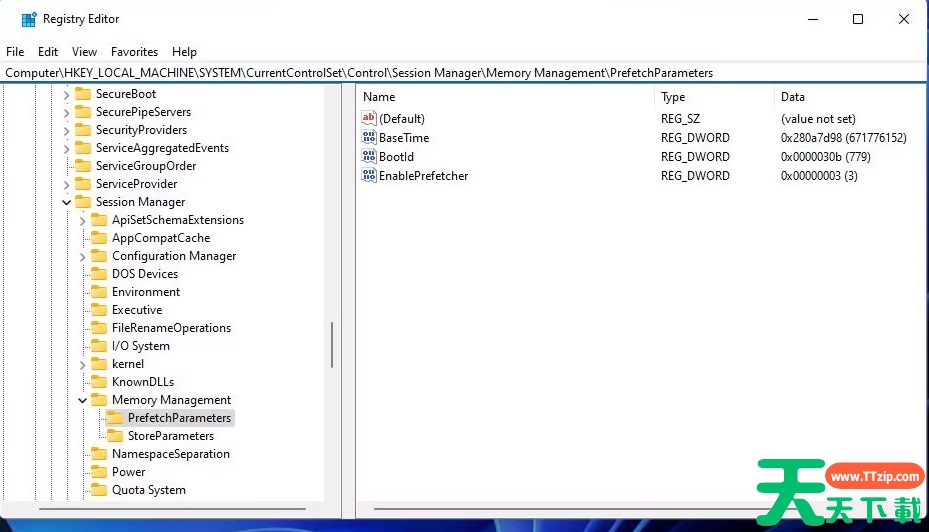Image resolution: width=929 pixels, height=532 pixels.
Task: Click the tree pane horizontal scrollbar
Action: pyautogui.click(x=172, y=508)
